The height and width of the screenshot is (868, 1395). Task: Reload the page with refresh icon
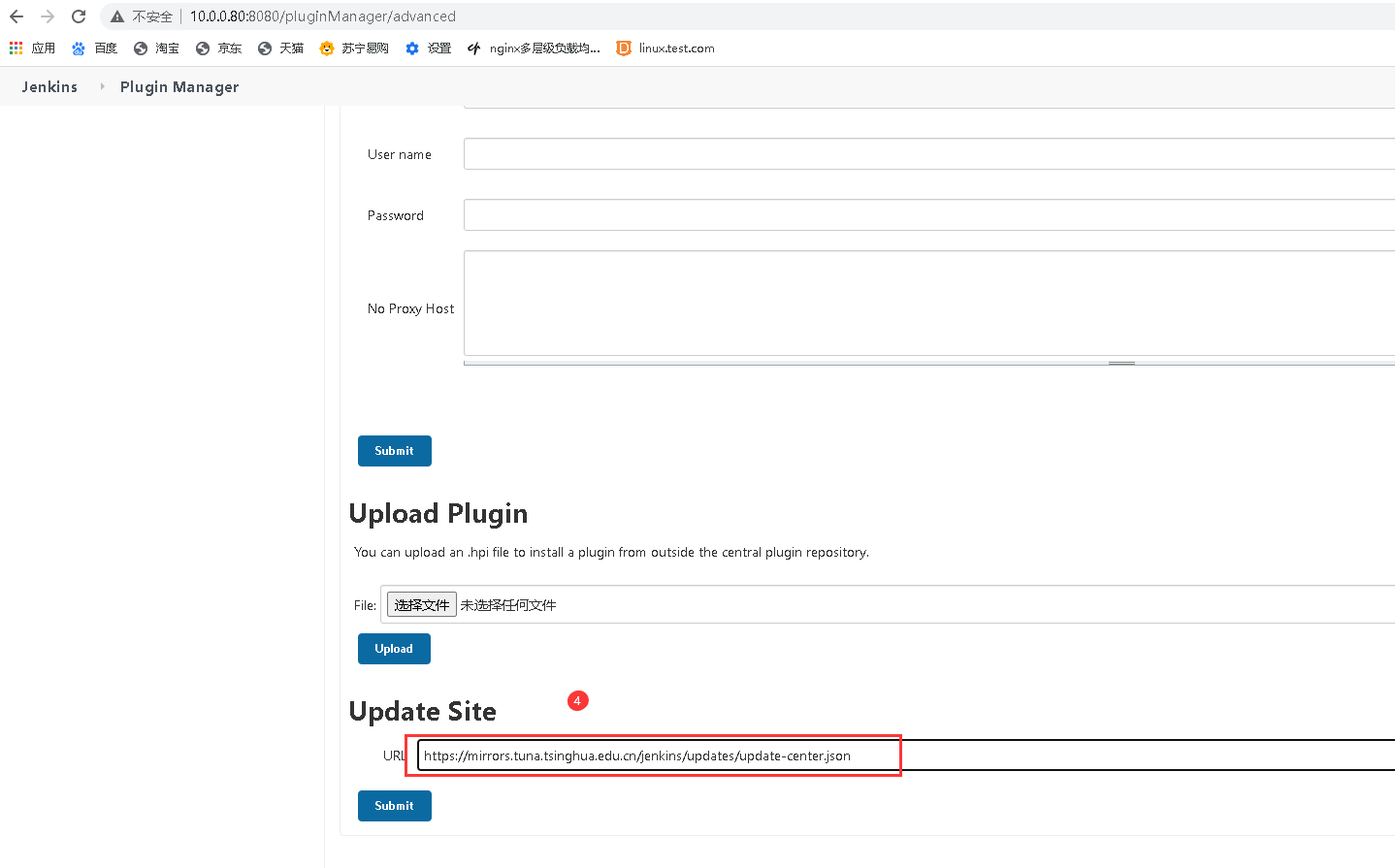(79, 16)
